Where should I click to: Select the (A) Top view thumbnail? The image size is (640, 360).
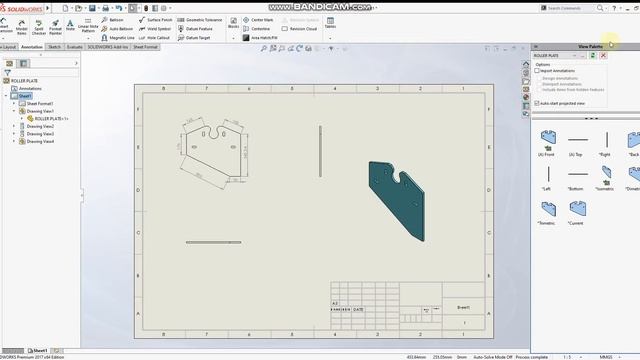point(578,140)
